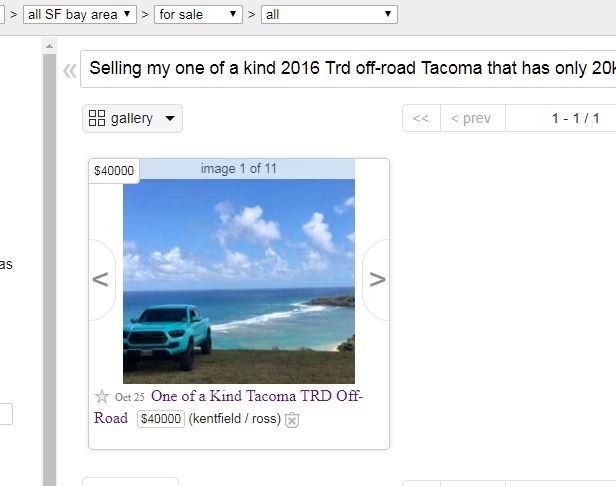Click the $40000 price tag above image
The height and width of the screenshot is (486, 616).
(x=114, y=171)
